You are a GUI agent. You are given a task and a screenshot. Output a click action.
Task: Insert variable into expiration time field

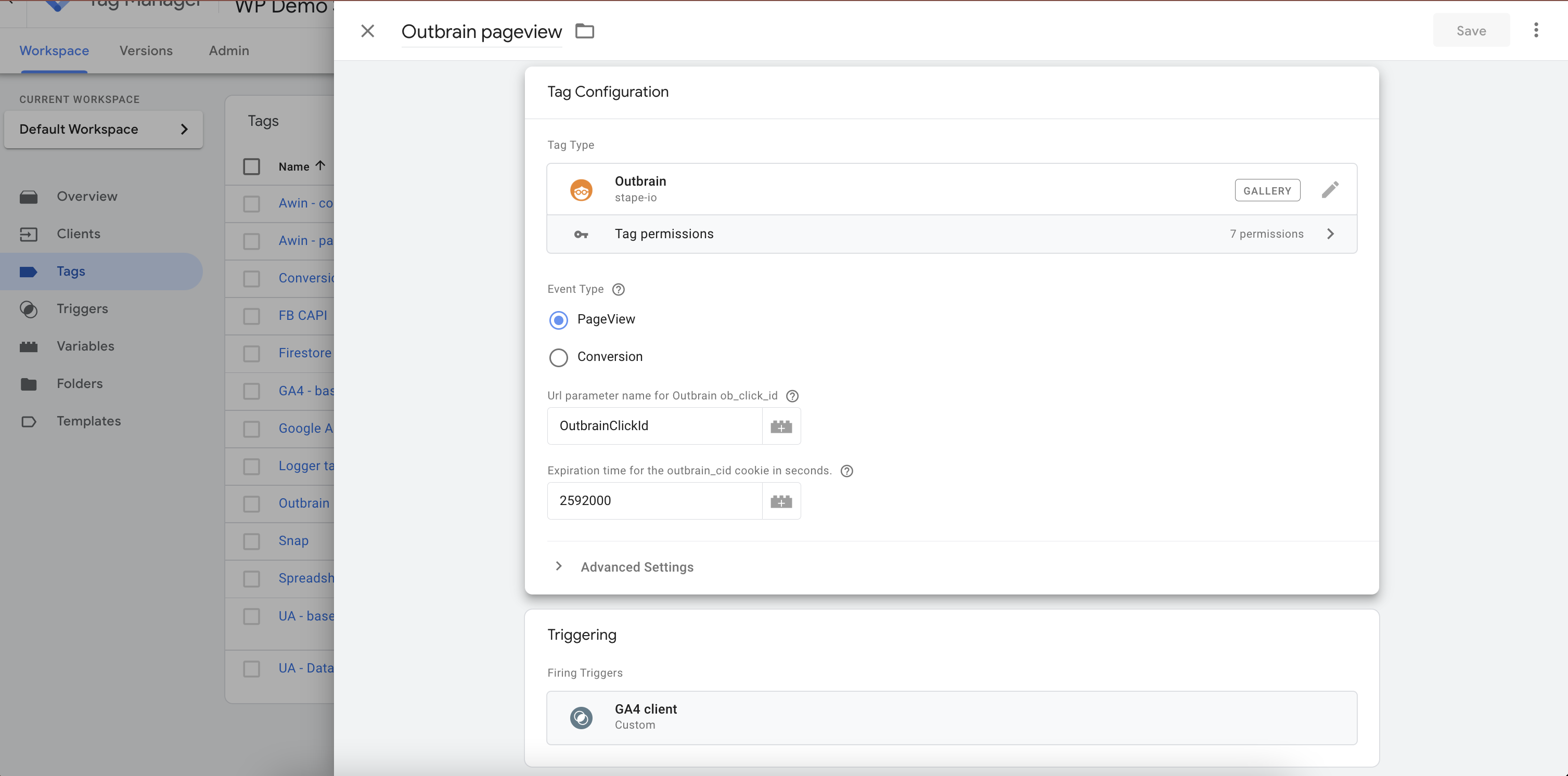(x=781, y=501)
